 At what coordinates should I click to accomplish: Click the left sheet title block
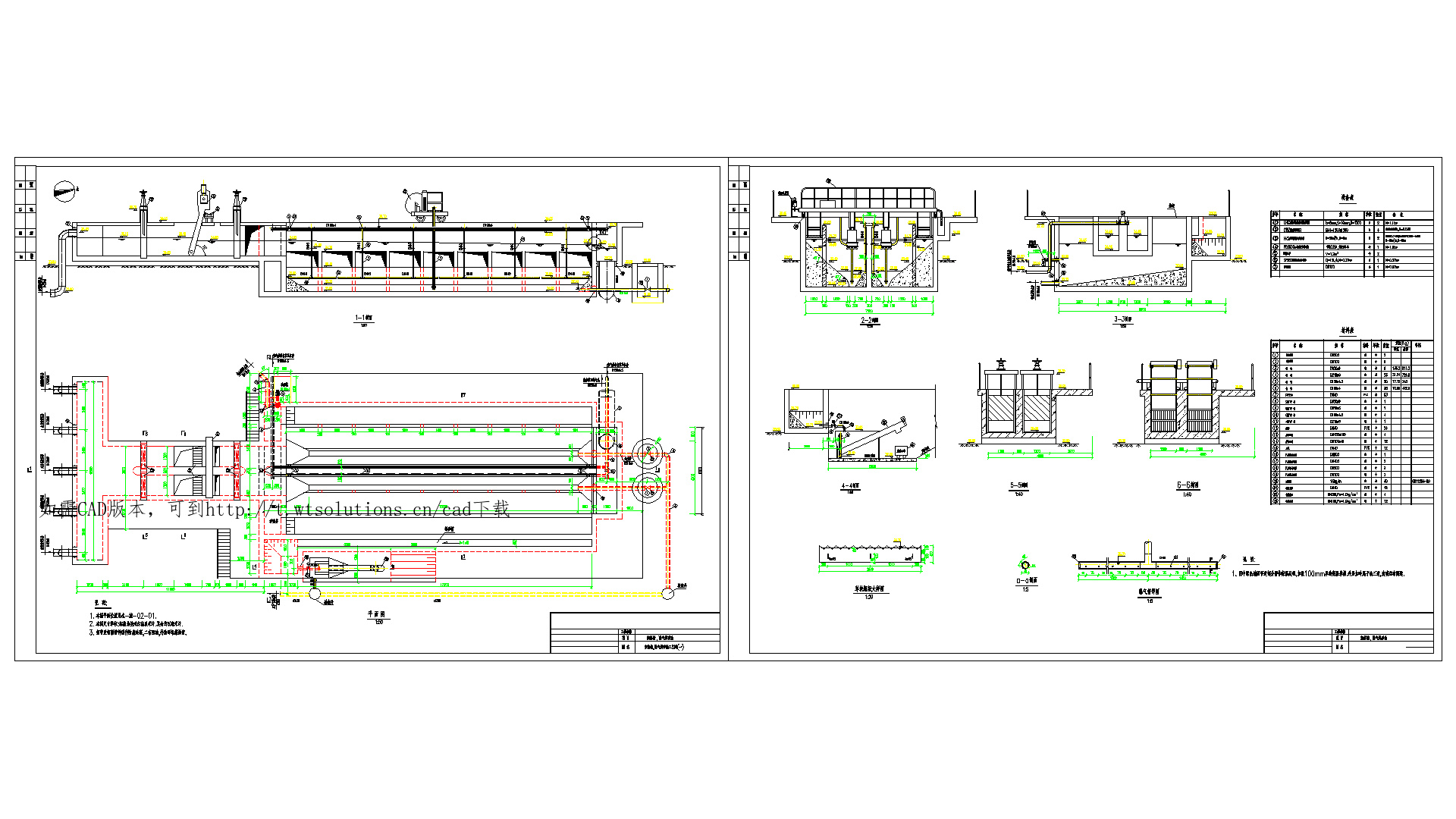(x=635, y=632)
